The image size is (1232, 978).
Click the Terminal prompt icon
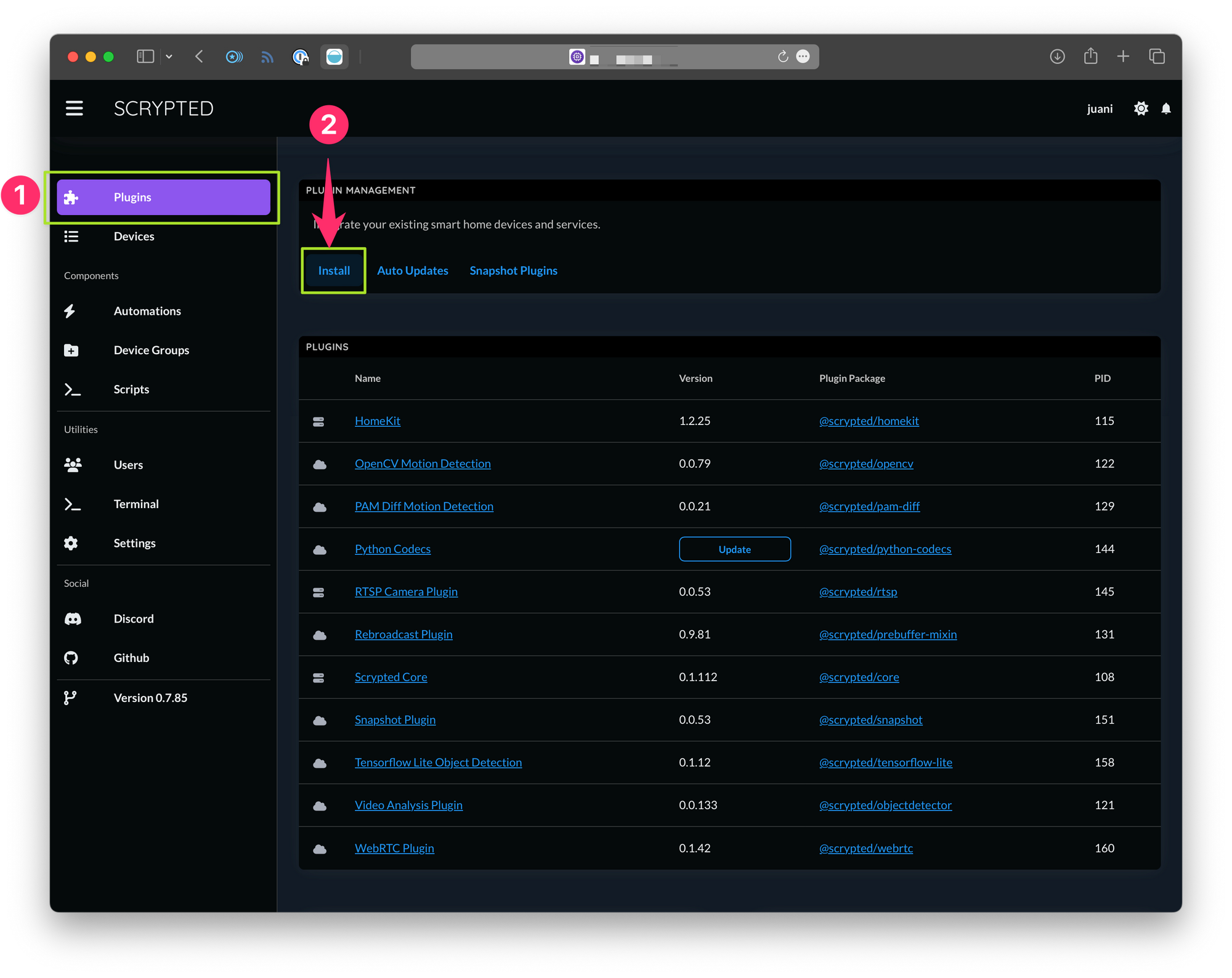[x=73, y=504]
